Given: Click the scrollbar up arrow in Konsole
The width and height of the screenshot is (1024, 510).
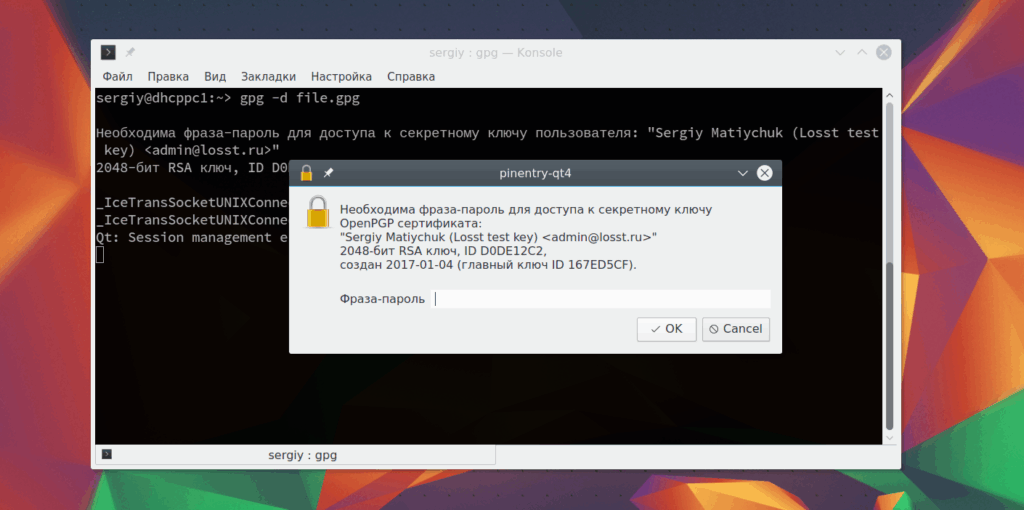Looking at the screenshot, I should (889, 93).
